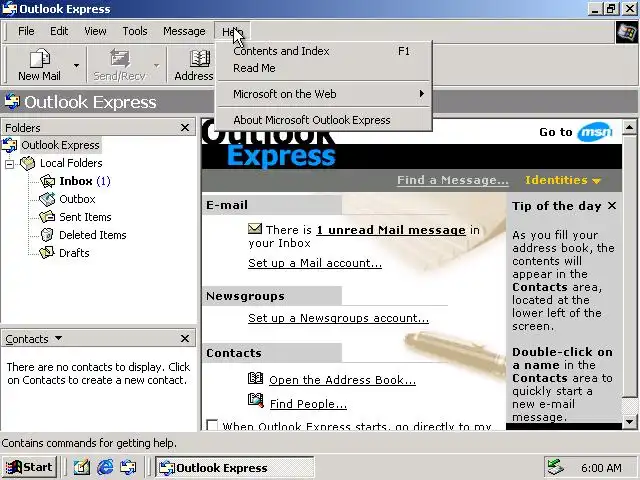This screenshot has height=480, width=640.
Task: Collapse the Local Folders tree node
Action: point(9,164)
